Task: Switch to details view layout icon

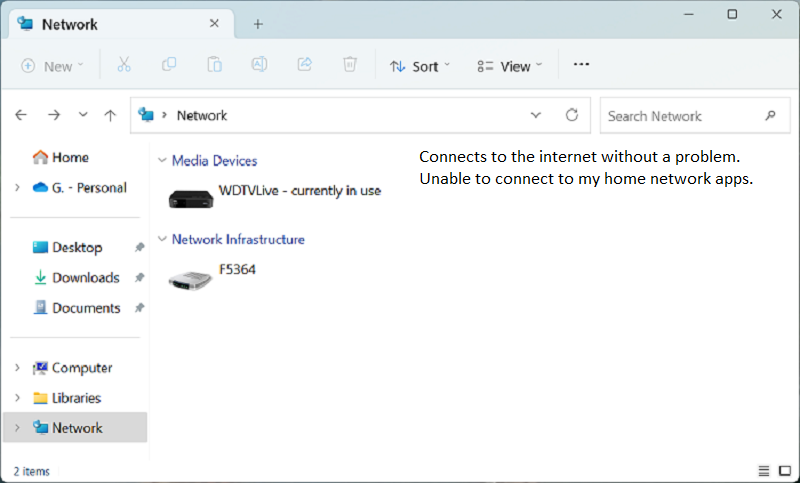Action: [764, 470]
